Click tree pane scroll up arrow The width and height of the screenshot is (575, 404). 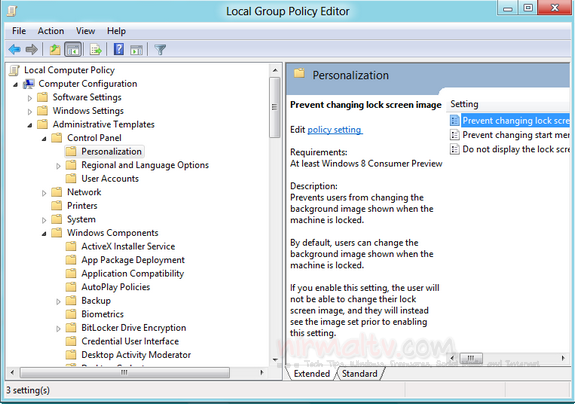click(275, 70)
